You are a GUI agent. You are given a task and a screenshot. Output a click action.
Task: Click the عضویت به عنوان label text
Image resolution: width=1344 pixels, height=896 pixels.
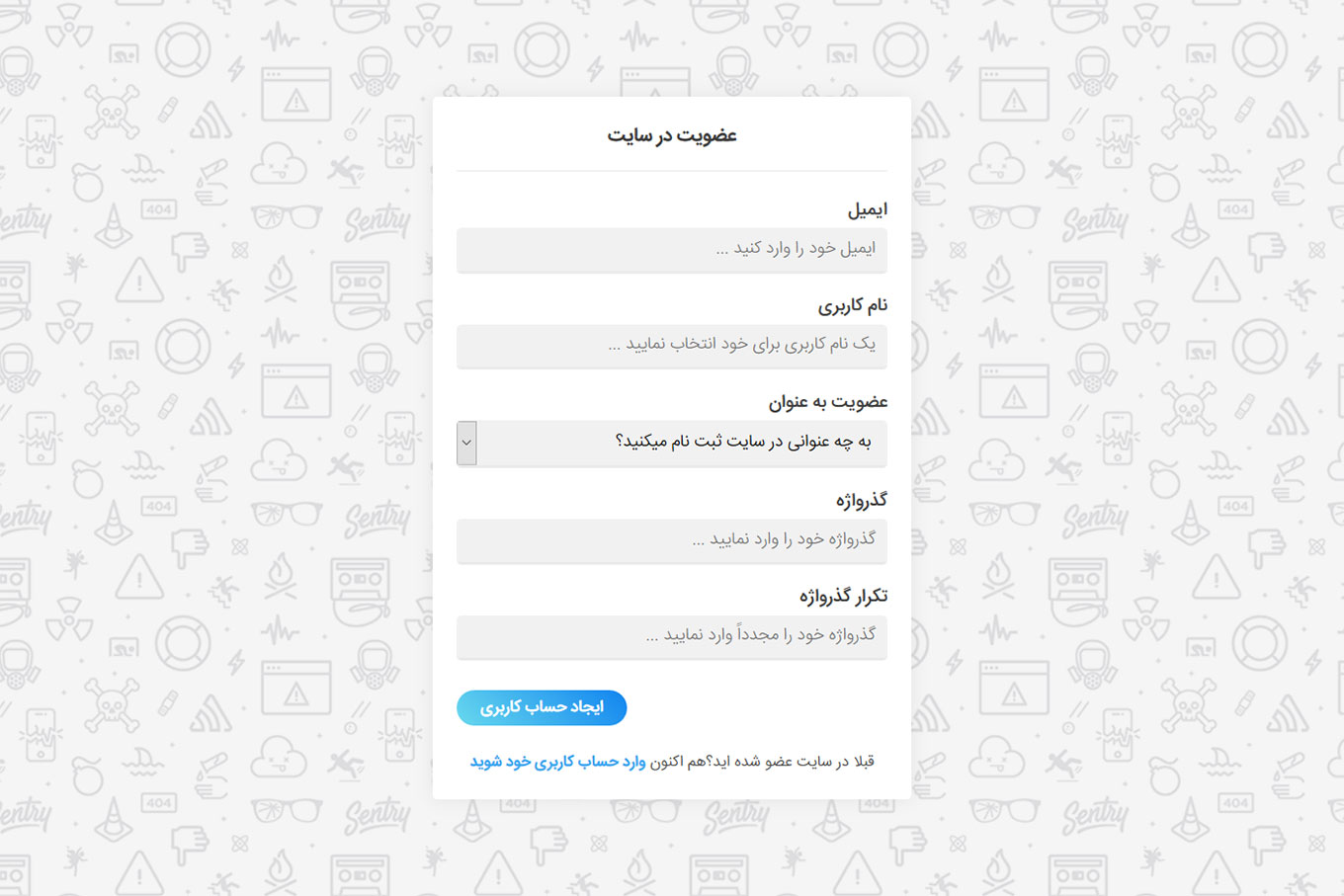tap(828, 402)
